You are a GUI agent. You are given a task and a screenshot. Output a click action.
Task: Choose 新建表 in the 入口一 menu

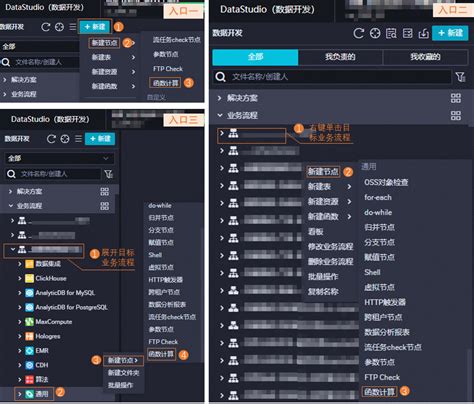tap(101, 57)
